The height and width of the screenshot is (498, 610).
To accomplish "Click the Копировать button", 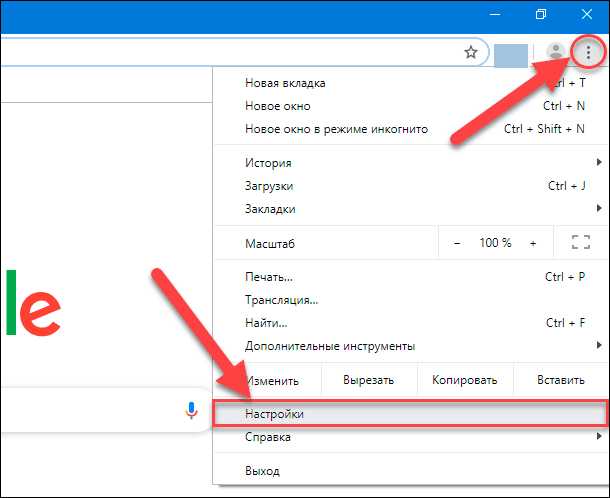I will coord(465,380).
